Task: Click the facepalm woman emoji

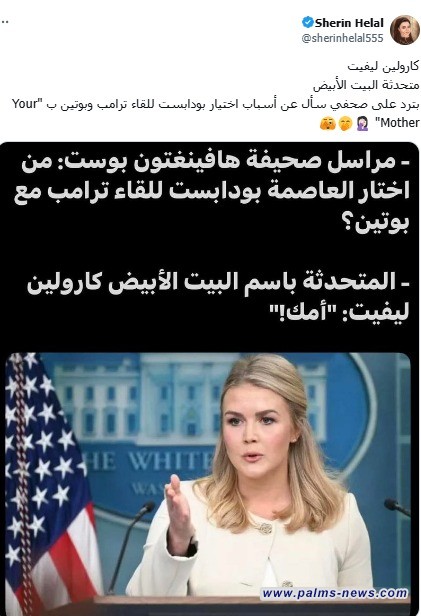Action: click(x=362, y=124)
